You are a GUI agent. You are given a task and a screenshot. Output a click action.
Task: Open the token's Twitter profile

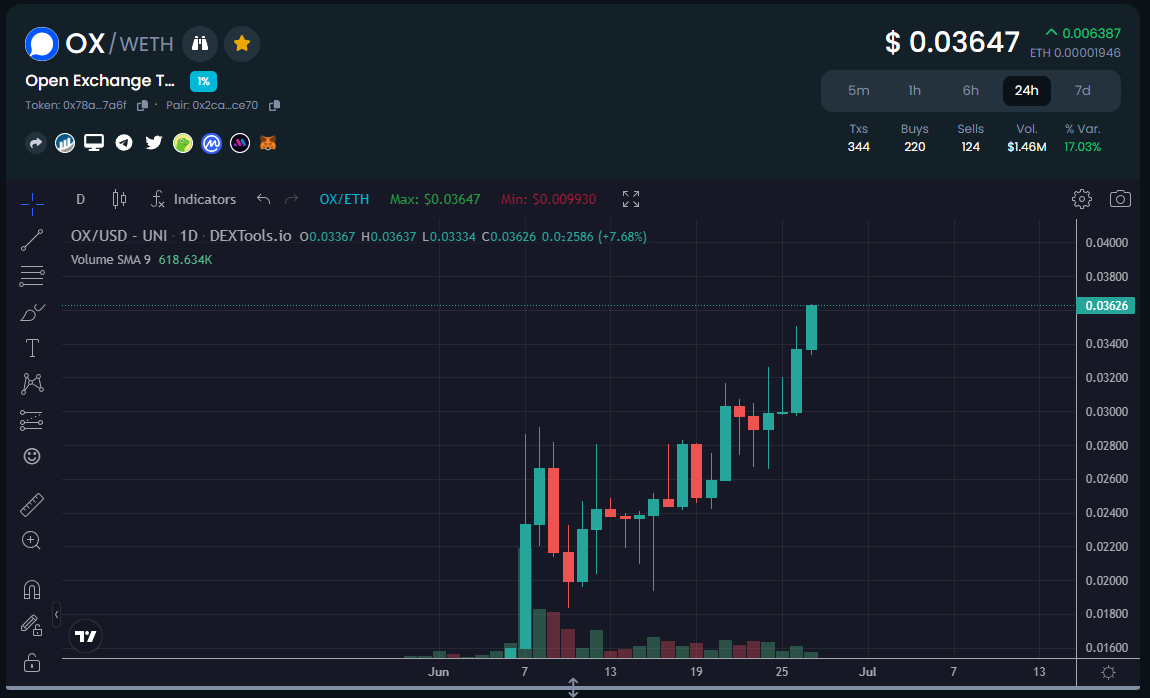click(x=153, y=143)
